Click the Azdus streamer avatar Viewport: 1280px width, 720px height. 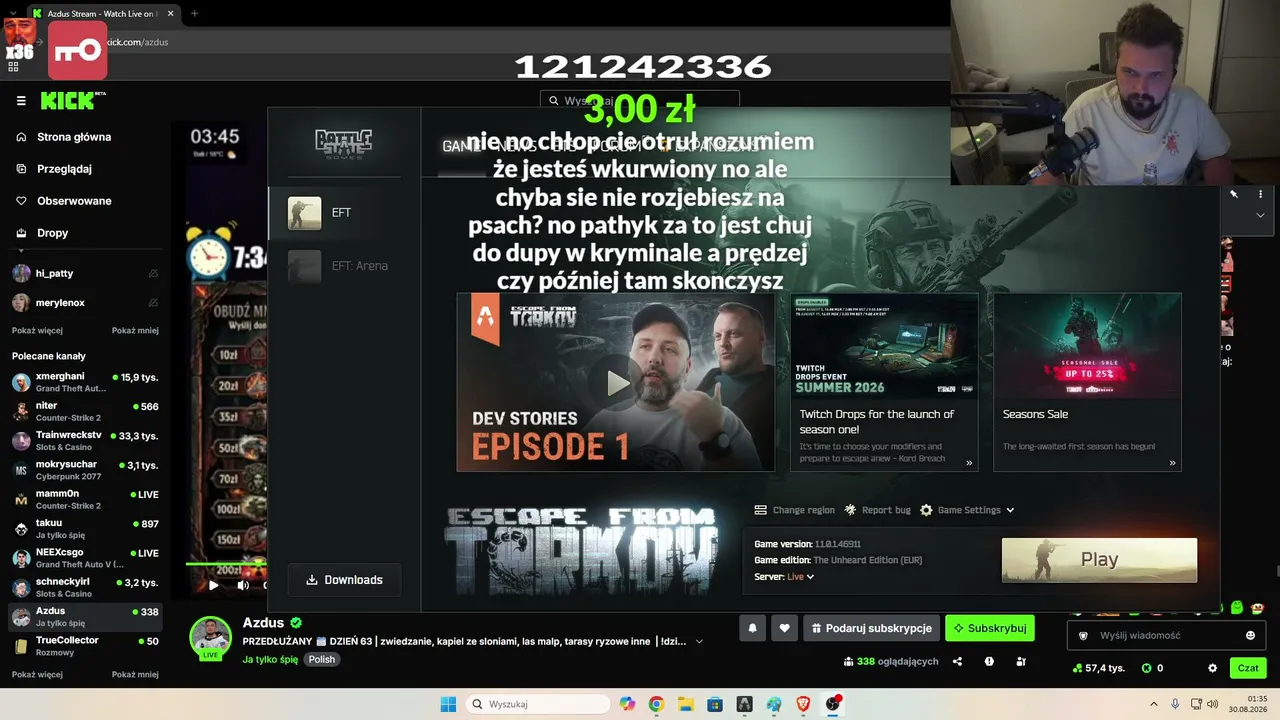pyautogui.click(x=210, y=638)
